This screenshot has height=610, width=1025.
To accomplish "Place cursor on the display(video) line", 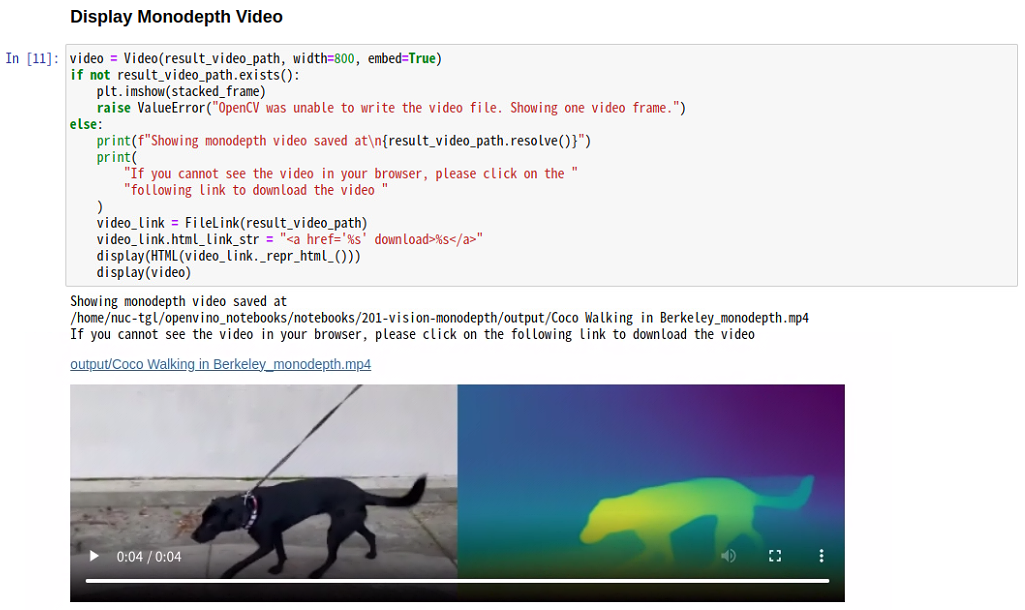I will pos(143,272).
